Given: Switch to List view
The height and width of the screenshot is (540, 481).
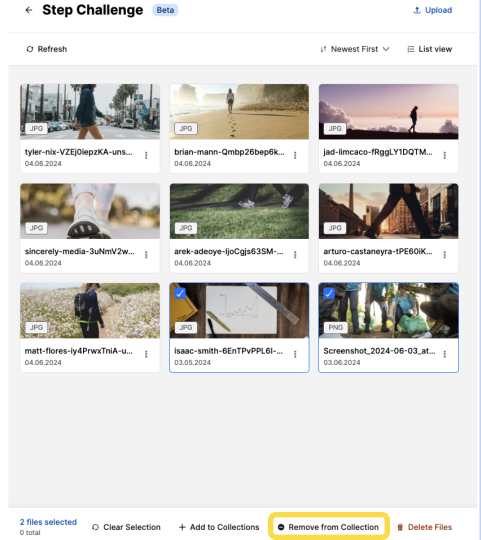Looking at the screenshot, I should 429,49.
